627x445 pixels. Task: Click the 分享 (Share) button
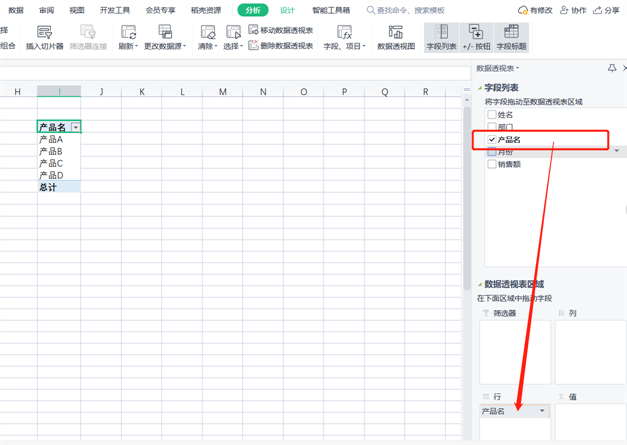(x=606, y=10)
